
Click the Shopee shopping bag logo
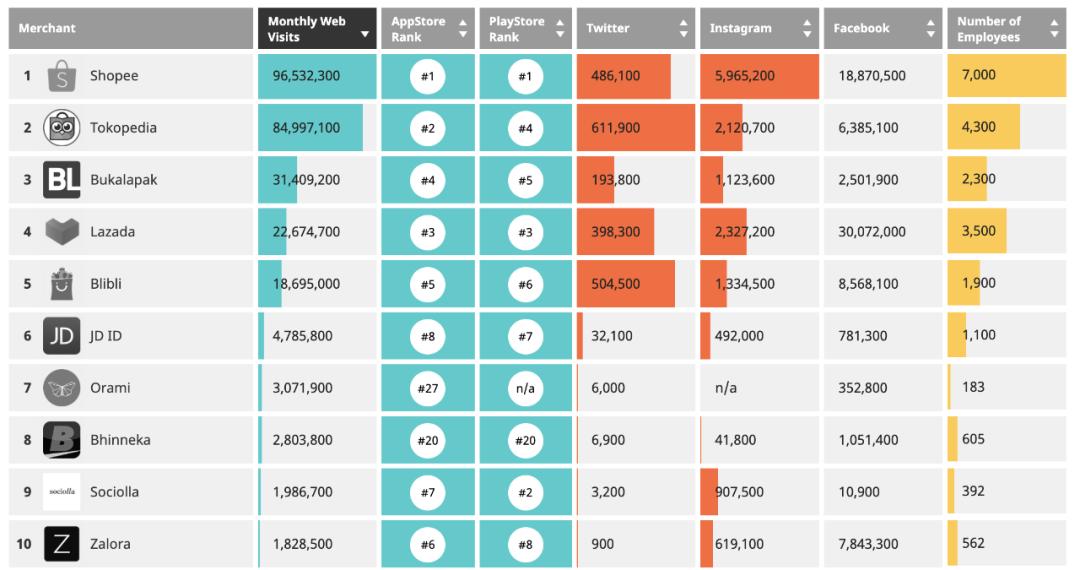[61, 76]
